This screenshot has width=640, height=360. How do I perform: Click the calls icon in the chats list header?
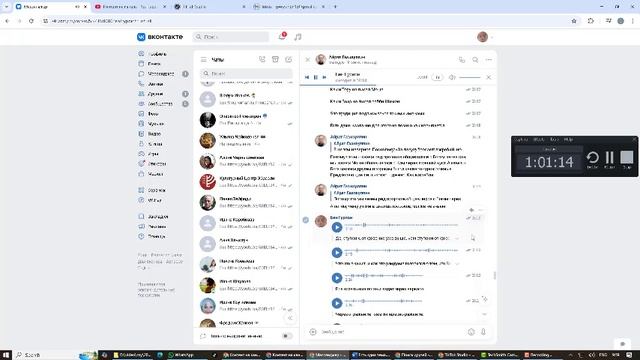(x=262, y=60)
